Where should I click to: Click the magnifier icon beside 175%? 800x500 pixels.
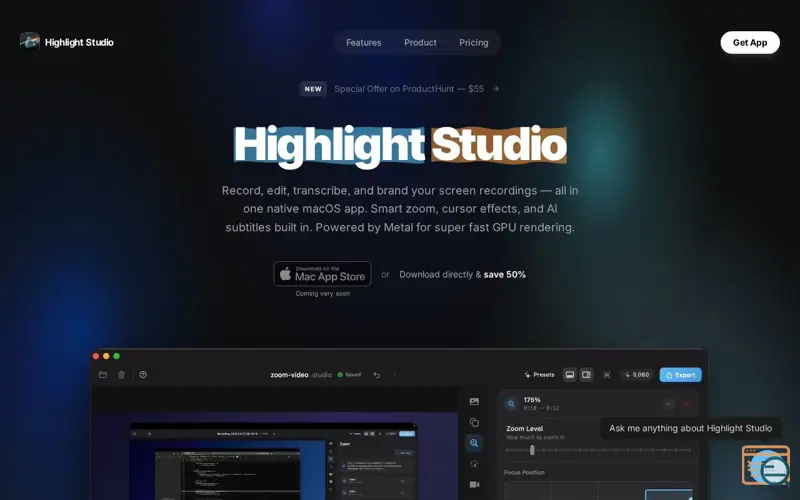click(x=511, y=404)
